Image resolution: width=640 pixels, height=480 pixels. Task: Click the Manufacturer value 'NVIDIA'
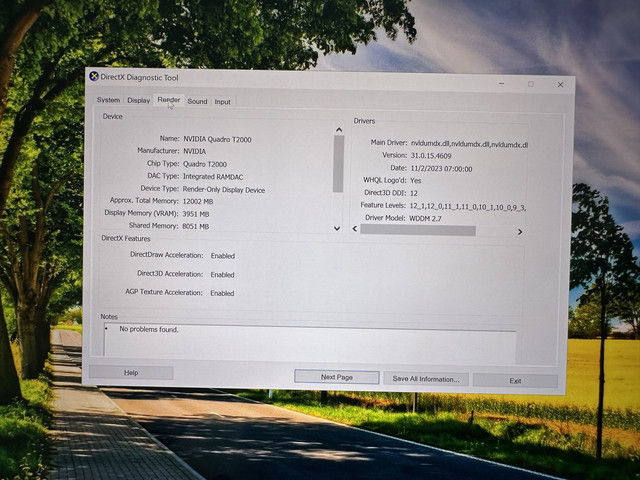[x=194, y=151]
